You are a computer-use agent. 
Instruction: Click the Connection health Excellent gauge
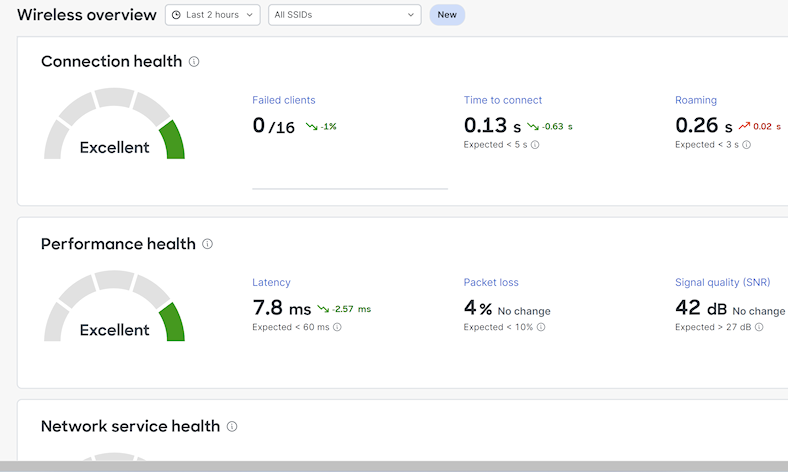pyautogui.click(x=115, y=124)
